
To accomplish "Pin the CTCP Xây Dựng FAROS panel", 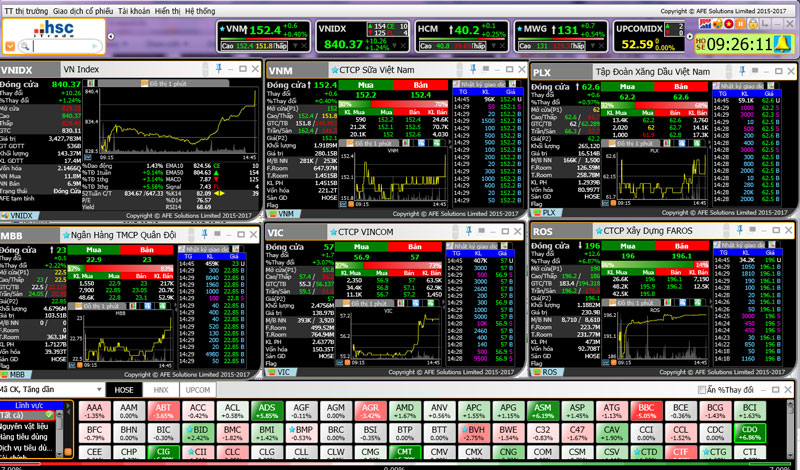I will [x=740, y=230].
